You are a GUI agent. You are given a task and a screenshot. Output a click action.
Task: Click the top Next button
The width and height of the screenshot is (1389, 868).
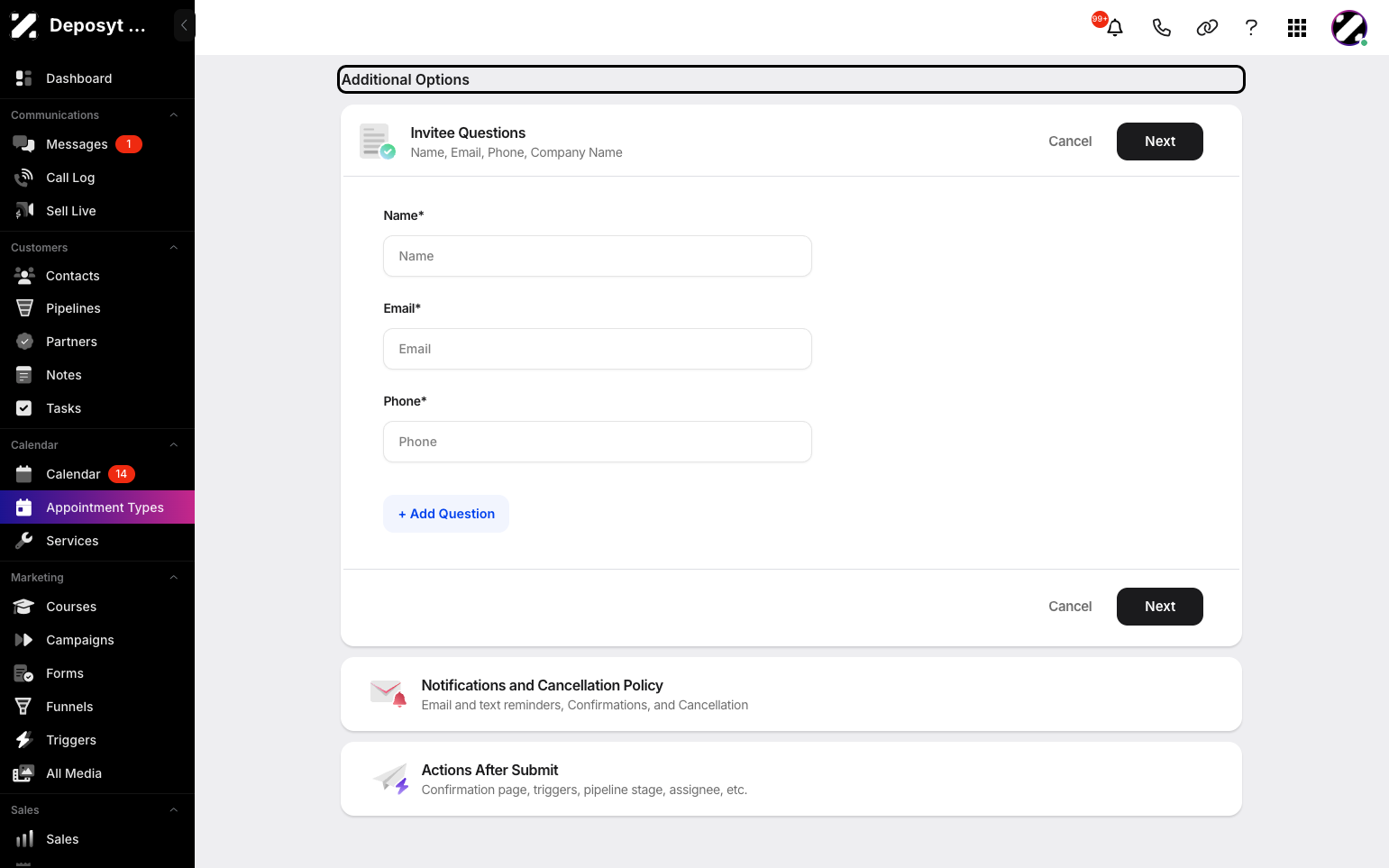[1160, 142]
